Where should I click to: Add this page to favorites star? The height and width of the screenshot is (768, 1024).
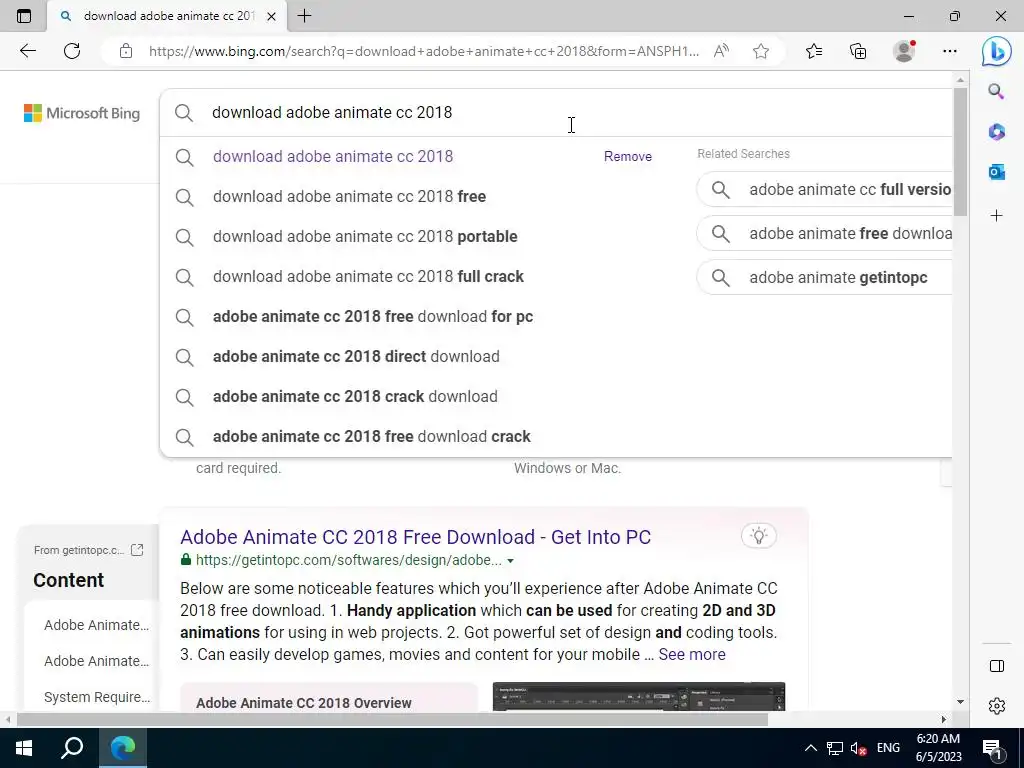click(761, 51)
